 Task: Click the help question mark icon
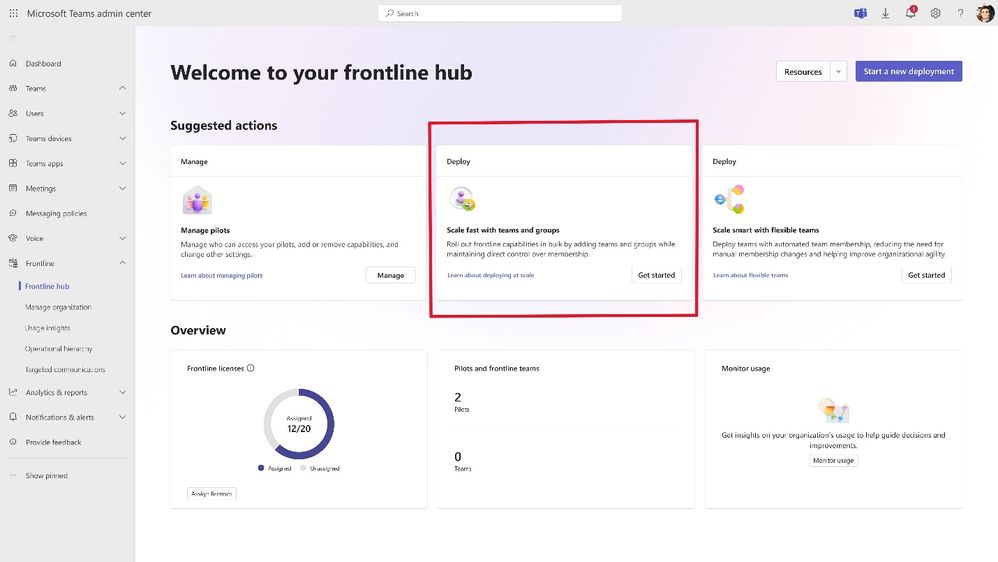coord(960,13)
